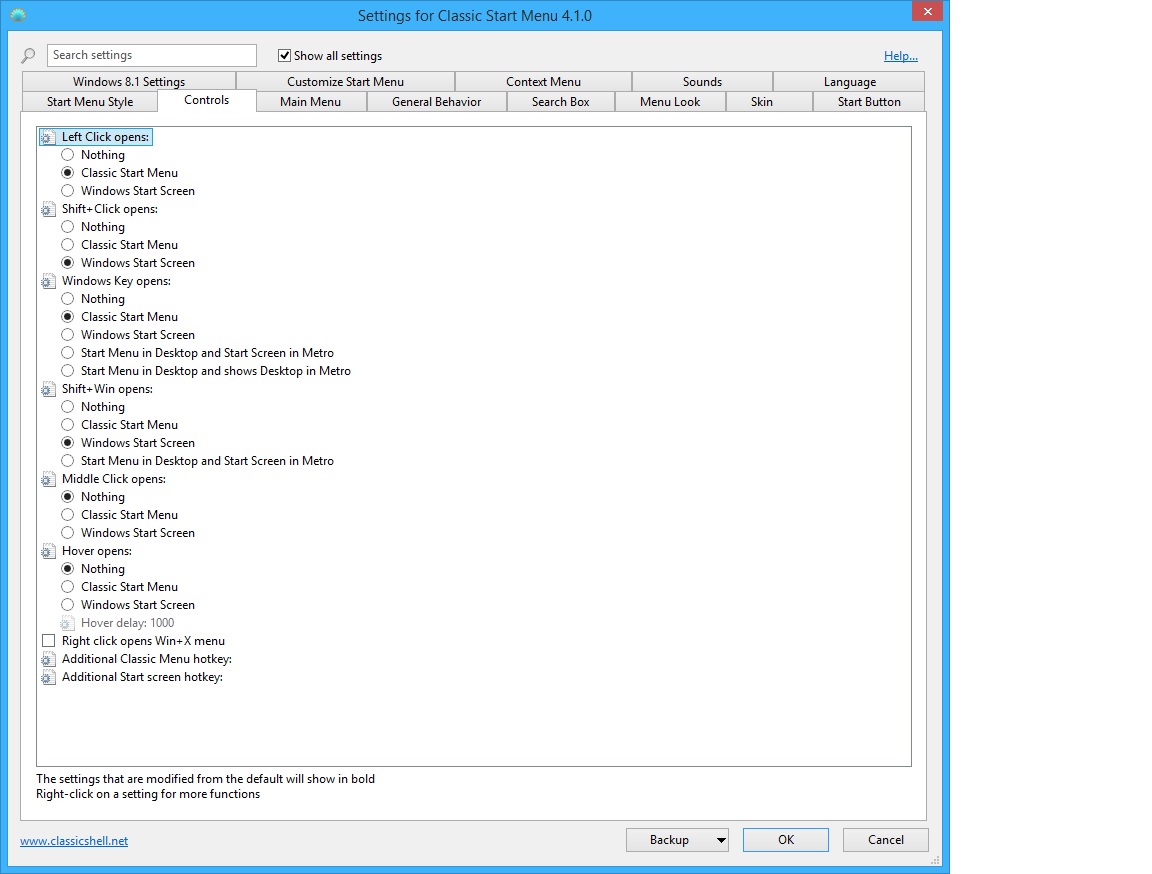Switch to the Windows 8.1 Settings tab
Viewport: 1152px width, 874px height.
129,82
